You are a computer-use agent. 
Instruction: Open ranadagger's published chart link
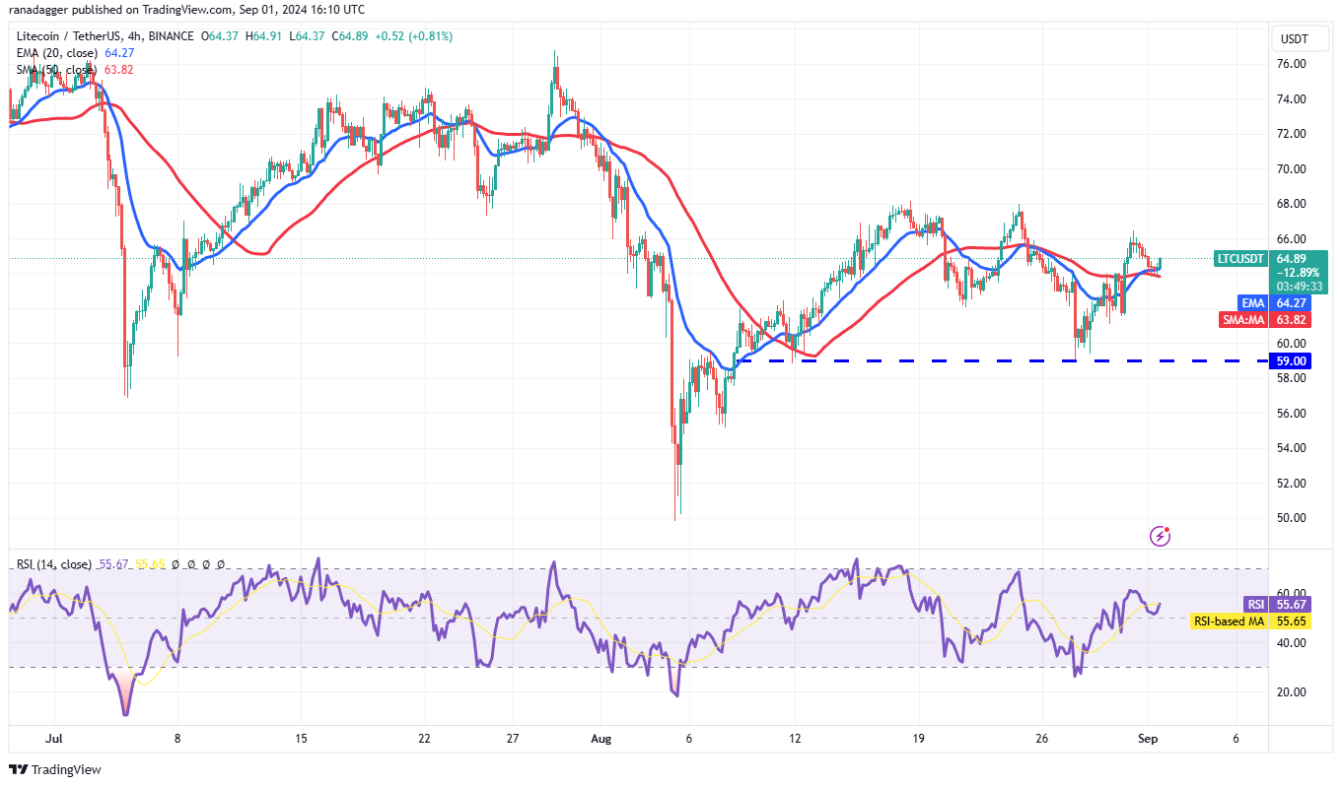[x=40, y=9]
